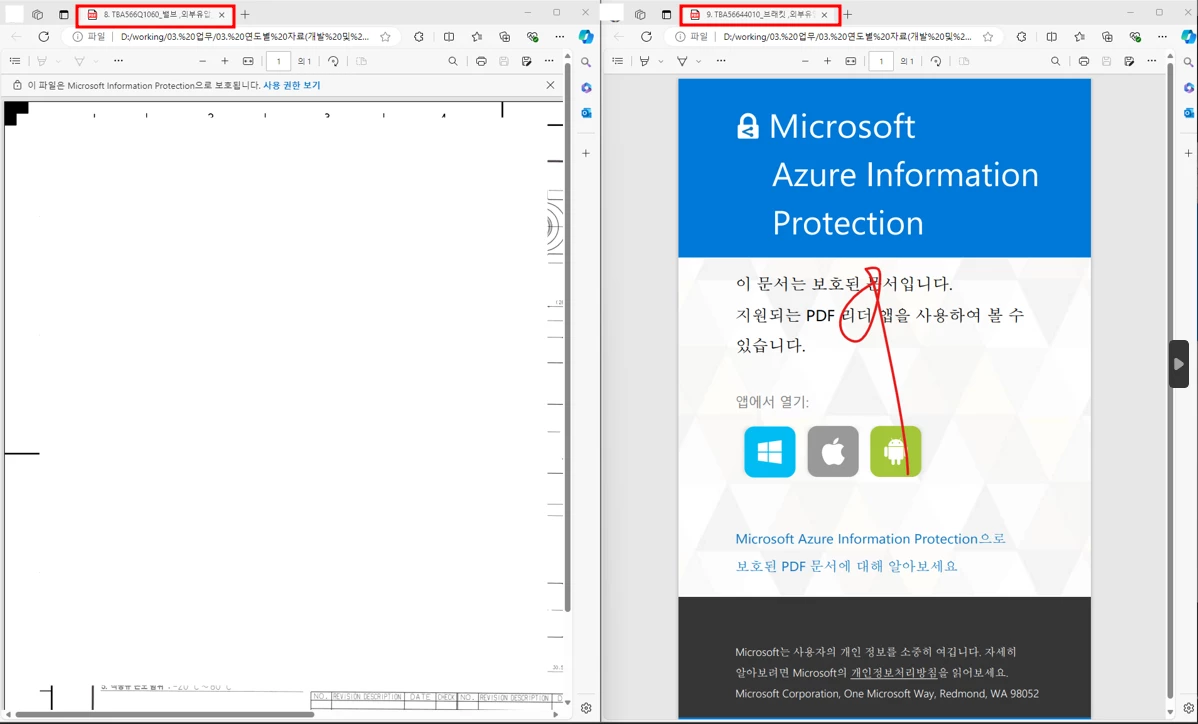Dismiss the Information Protection notification bar
The width and height of the screenshot is (1198, 724).
point(550,86)
